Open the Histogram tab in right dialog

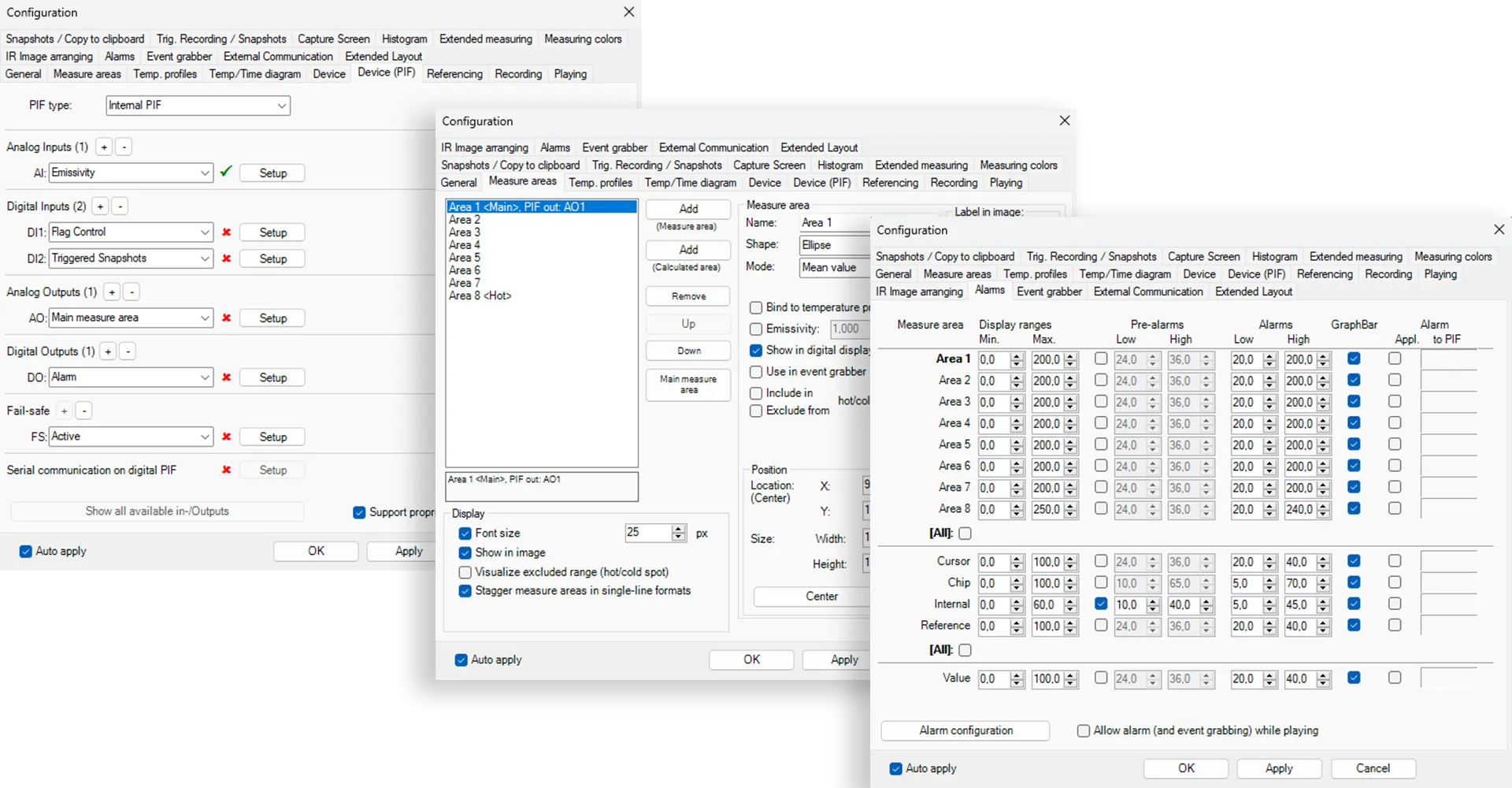(1274, 257)
